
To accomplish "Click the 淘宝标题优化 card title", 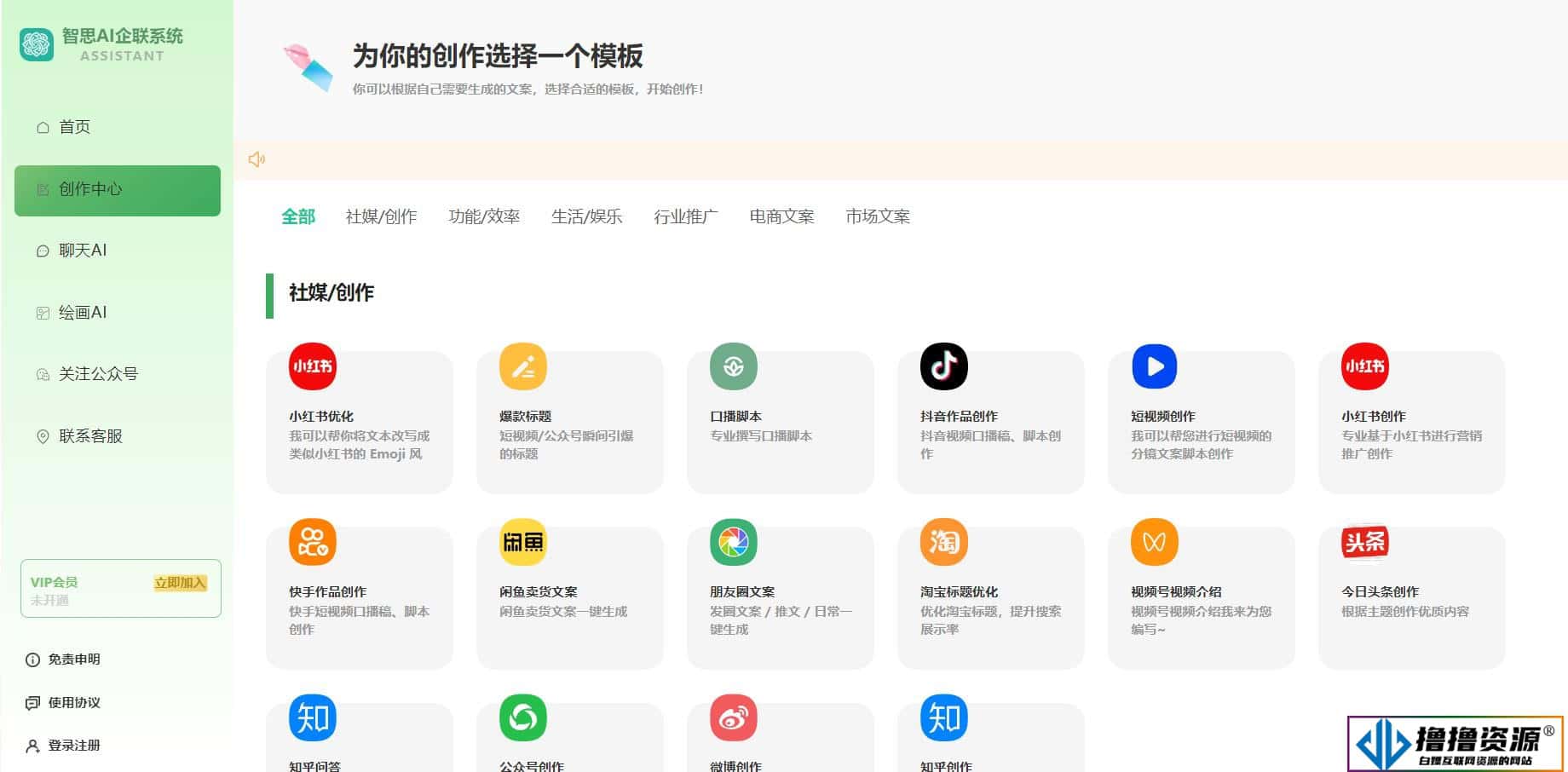I will [x=959, y=592].
